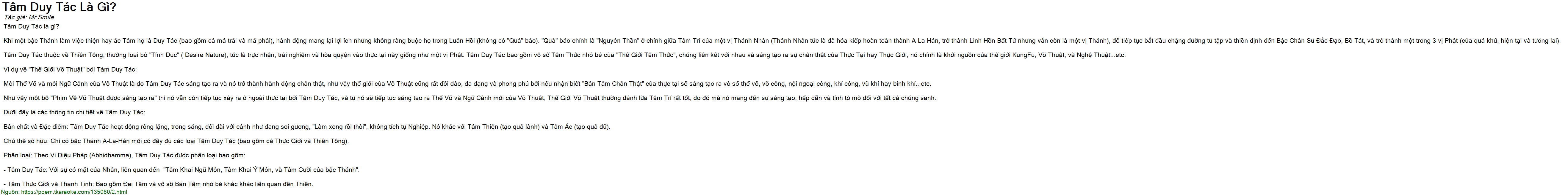Click the 'Chủ thể sở hữu' paragraph
Screen dimensions: 1568x195
pyautogui.click(x=176, y=142)
